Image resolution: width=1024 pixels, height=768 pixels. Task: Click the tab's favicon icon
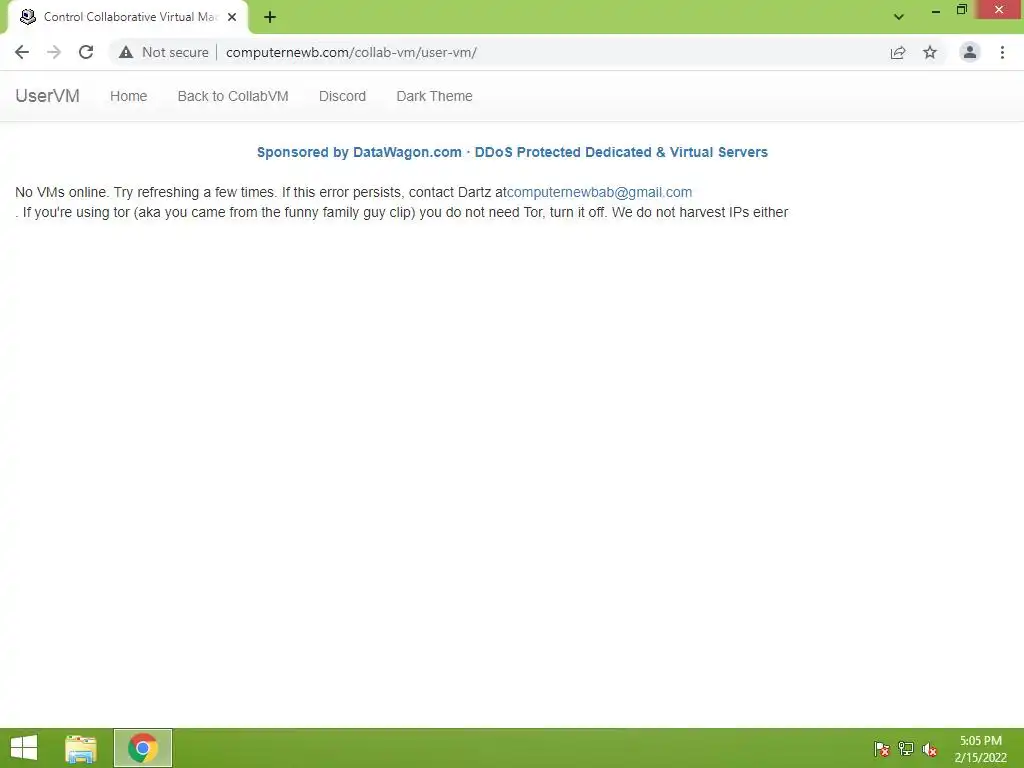27,17
